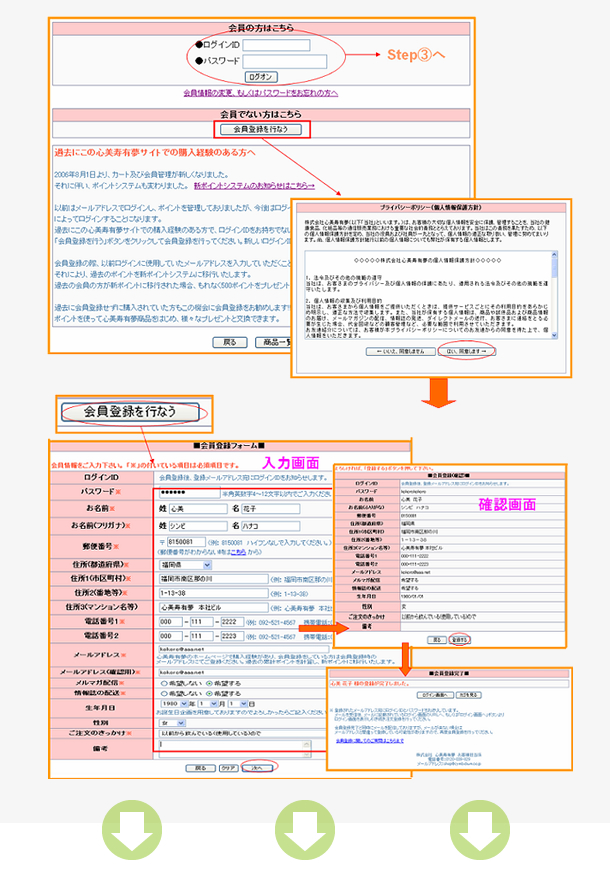Click the 登録する button on confirmation screen

(x=459, y=639)
